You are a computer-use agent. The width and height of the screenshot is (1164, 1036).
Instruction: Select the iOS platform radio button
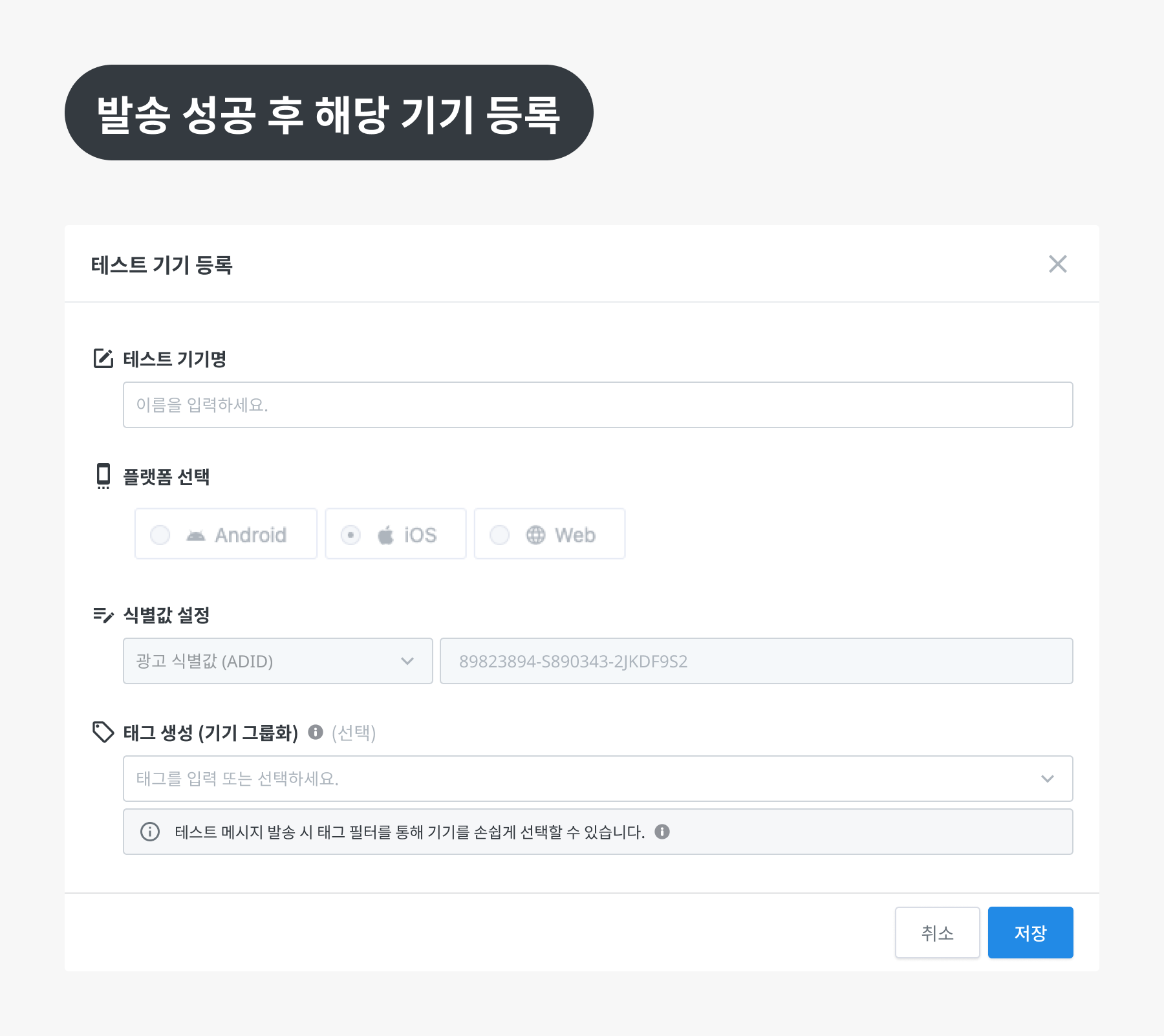point(350,534)
